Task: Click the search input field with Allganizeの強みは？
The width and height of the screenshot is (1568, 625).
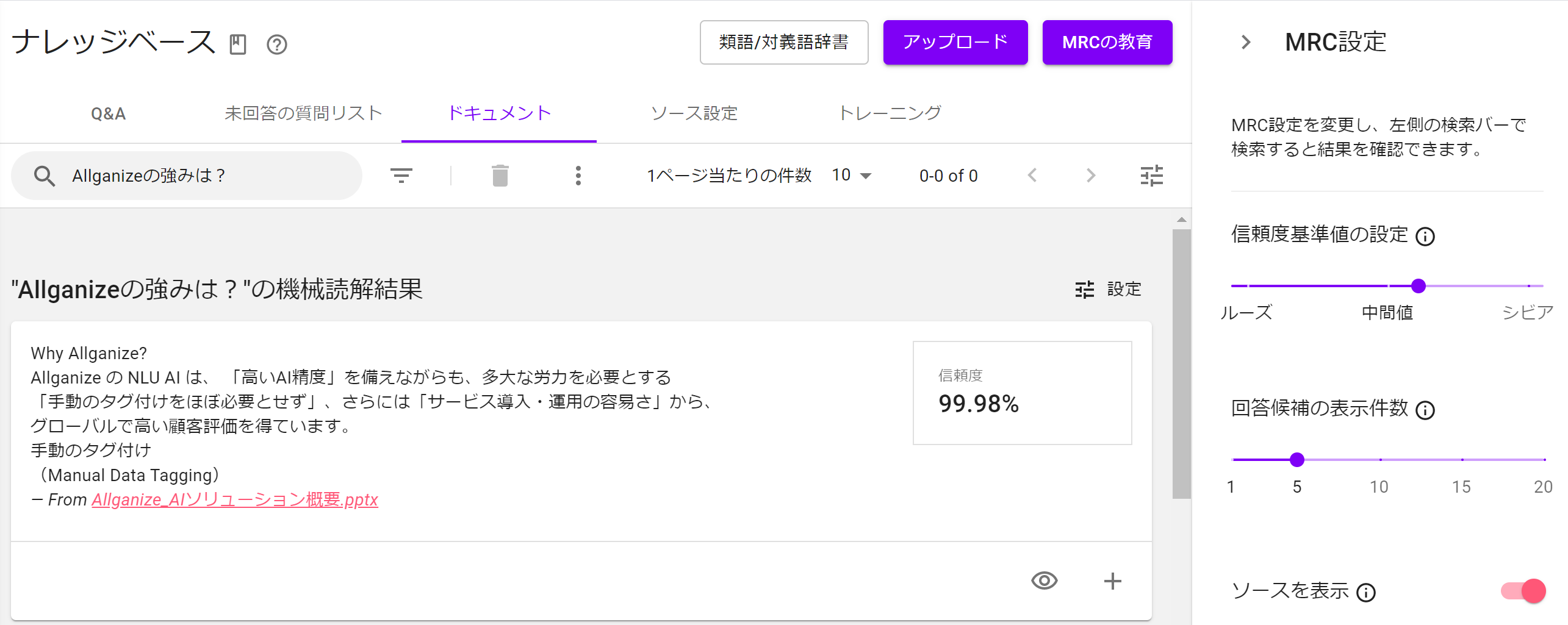Action: (x=187, y=176)
